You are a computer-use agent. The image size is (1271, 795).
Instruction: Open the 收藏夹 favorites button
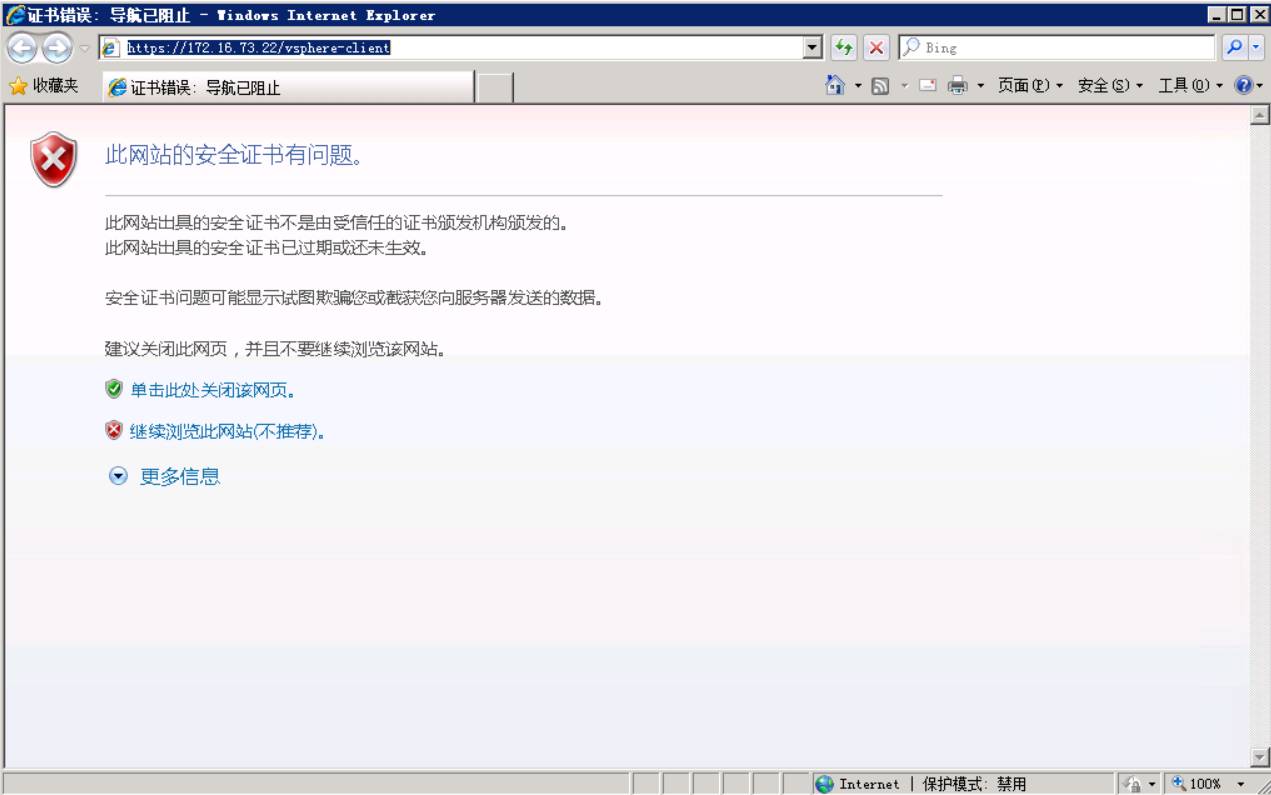[44, 86]
